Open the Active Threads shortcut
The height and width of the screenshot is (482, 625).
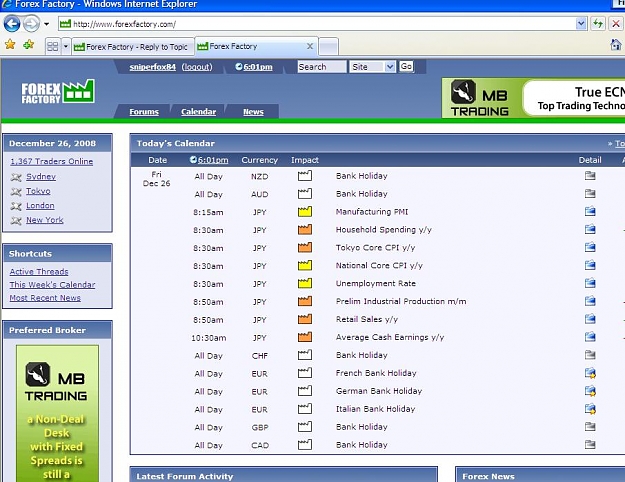pyautogui.click(x=39, y=271)
